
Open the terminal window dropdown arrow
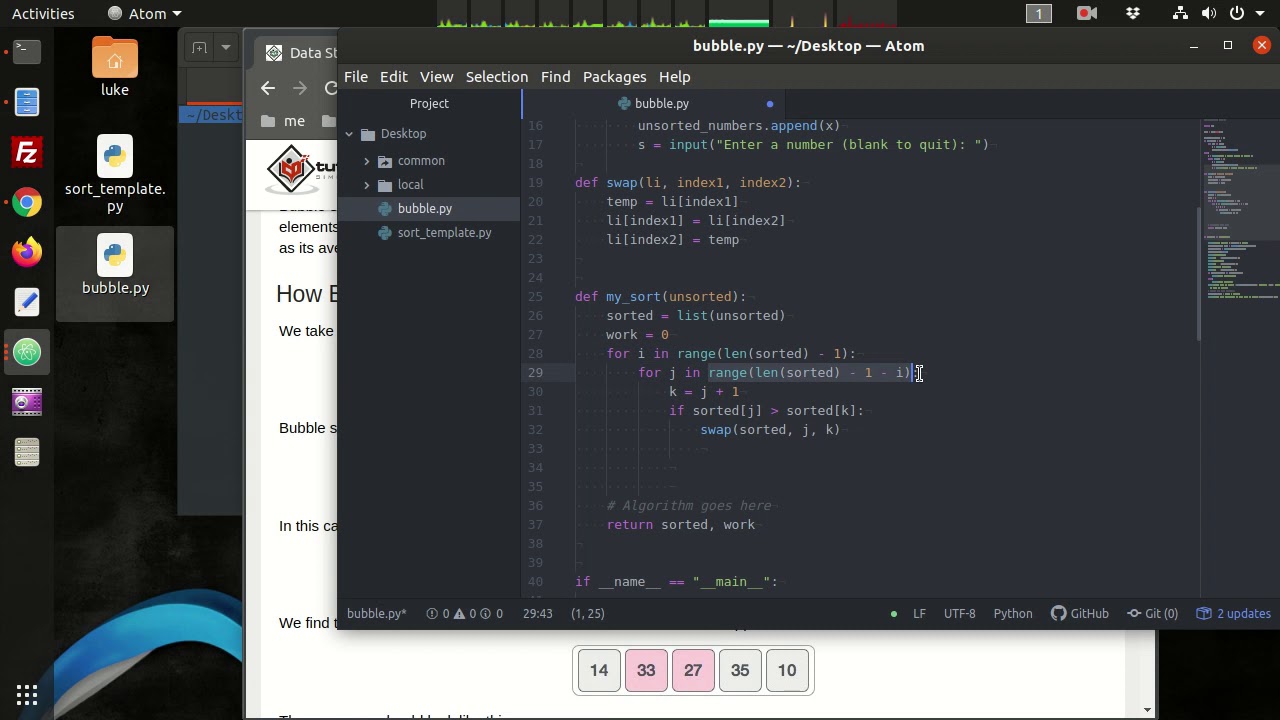tap(227, 47)
